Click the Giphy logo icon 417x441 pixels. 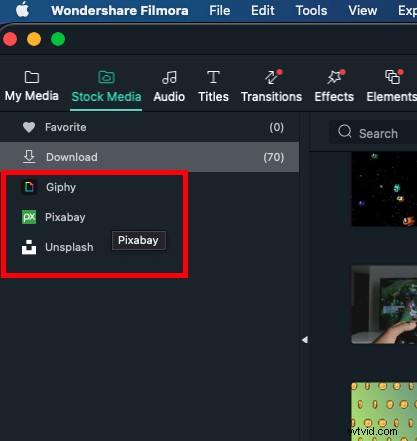tap(29, 187)
